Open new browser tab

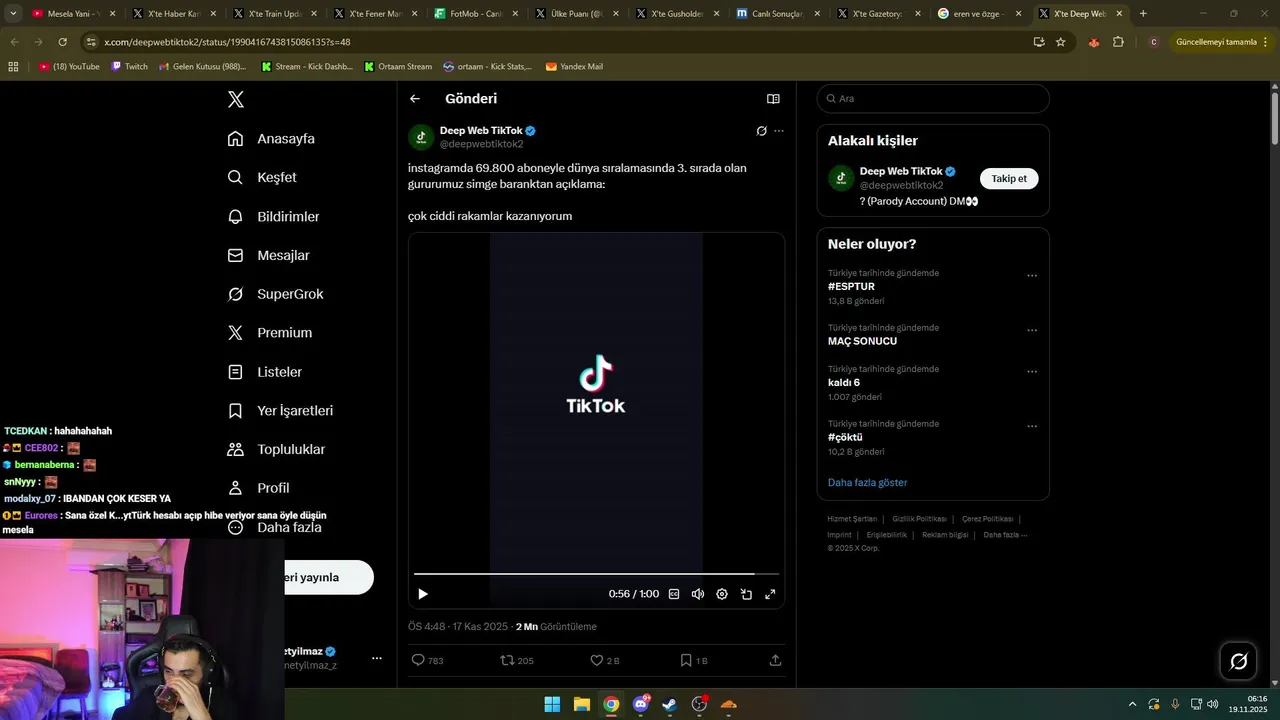coord(1143,14)
